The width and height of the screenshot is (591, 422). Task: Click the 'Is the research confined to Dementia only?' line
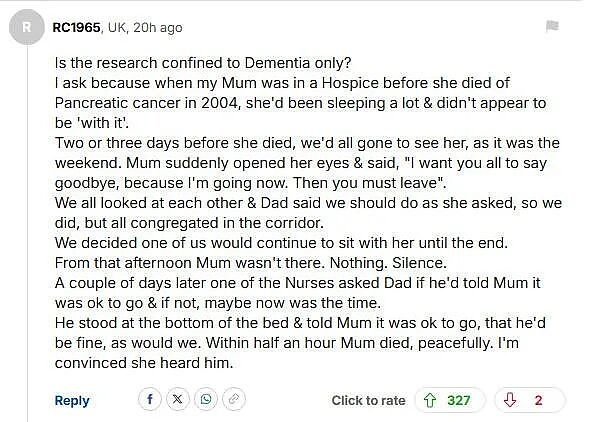click(203, 63)
